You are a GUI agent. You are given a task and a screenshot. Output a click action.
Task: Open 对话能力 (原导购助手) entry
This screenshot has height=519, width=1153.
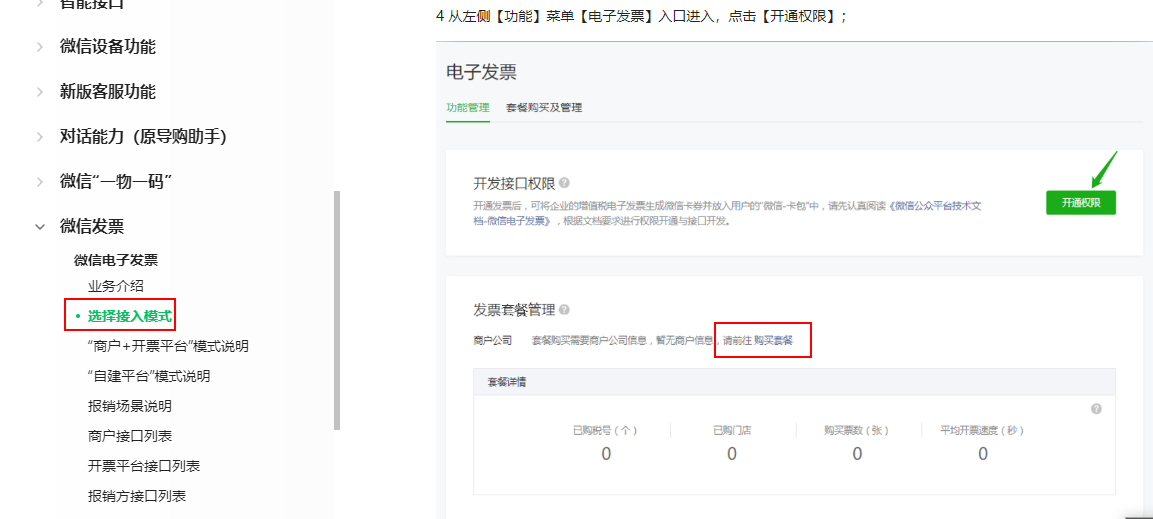click(x=143, y=137)
